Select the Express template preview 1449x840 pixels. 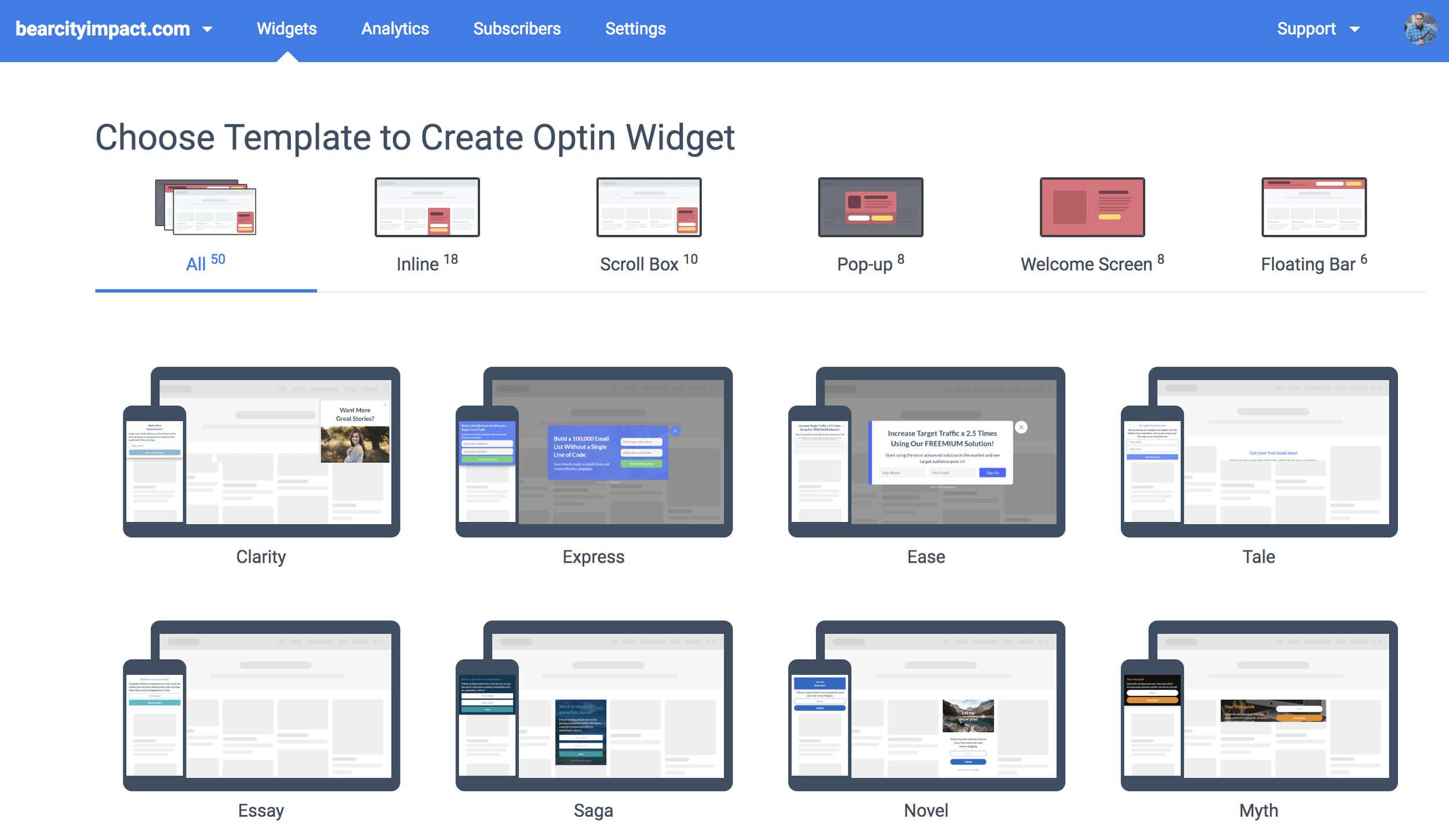[594, 452]
